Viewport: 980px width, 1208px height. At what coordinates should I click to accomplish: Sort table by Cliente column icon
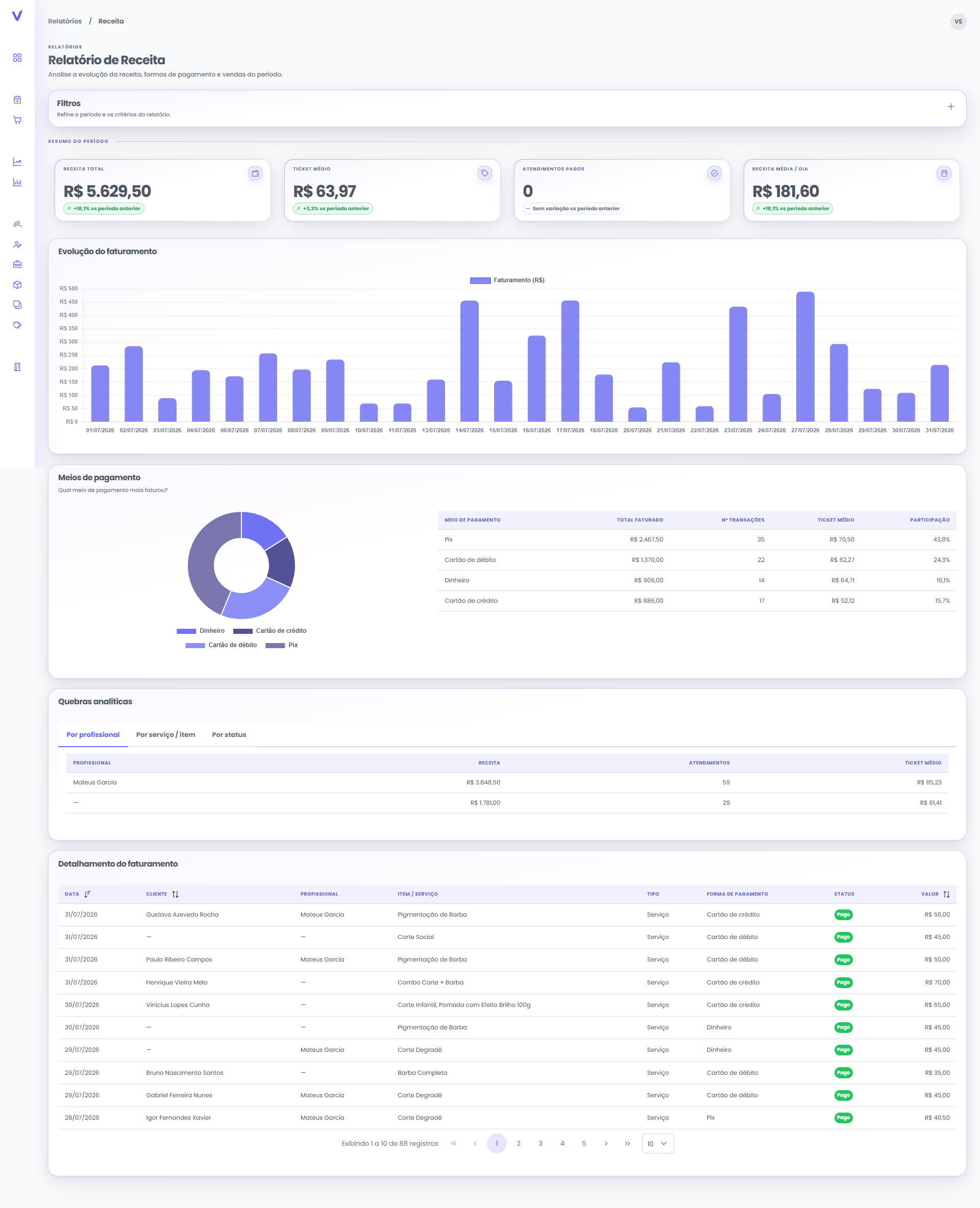[176, 894]
